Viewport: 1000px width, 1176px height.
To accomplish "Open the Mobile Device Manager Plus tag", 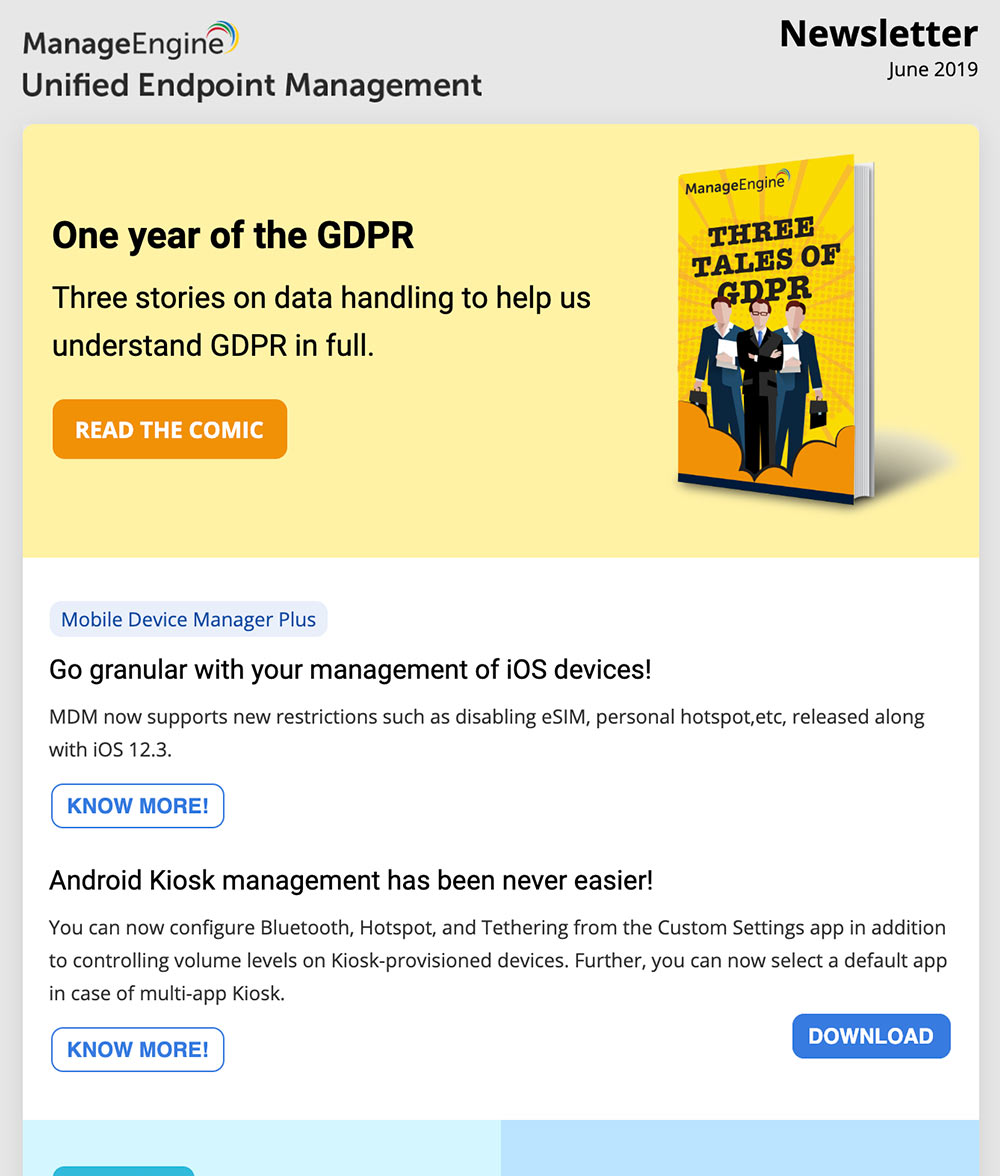I will click(x=188, y=619).
